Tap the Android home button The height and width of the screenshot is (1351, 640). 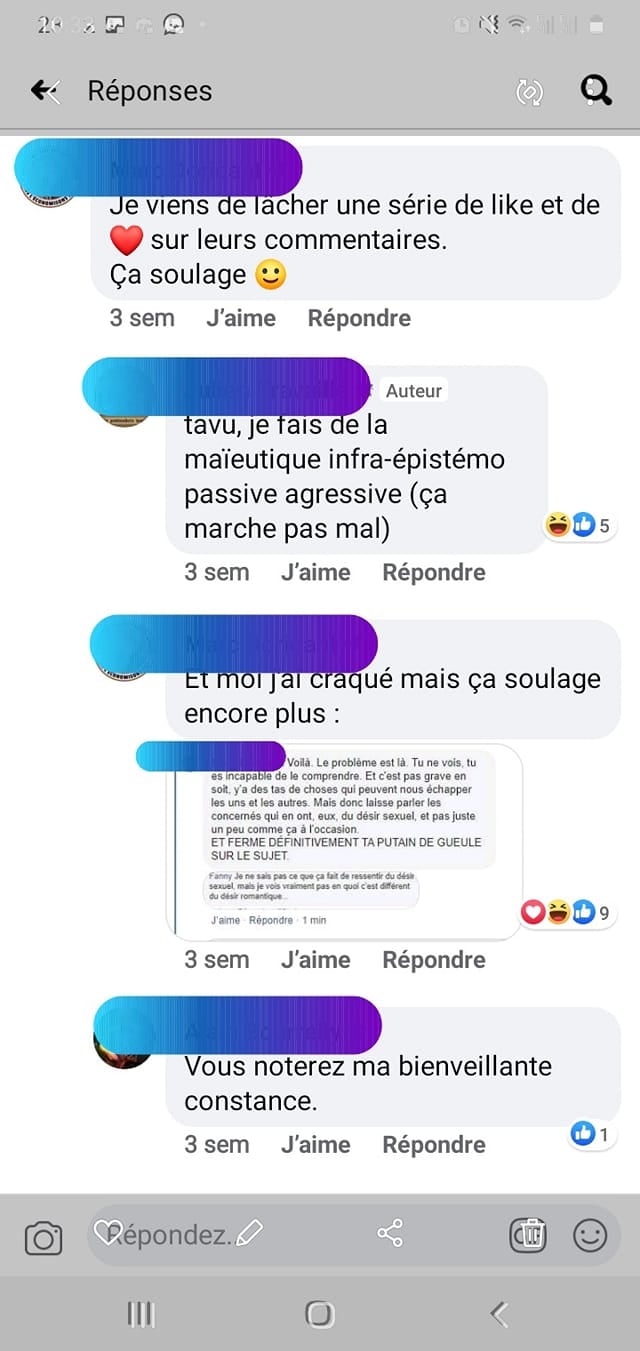pos(319,1314)
